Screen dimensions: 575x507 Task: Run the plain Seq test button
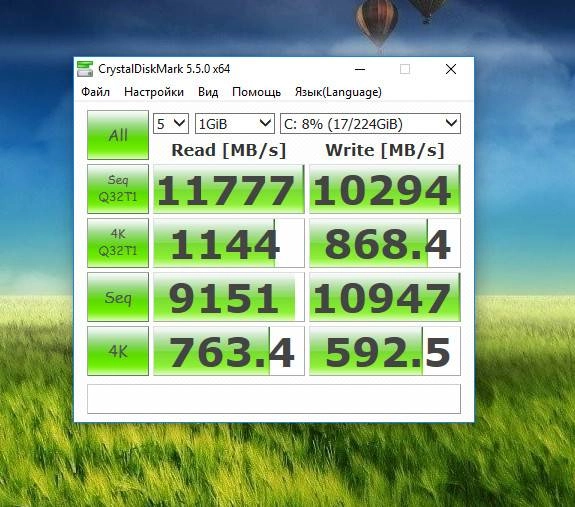pos(118,297)
